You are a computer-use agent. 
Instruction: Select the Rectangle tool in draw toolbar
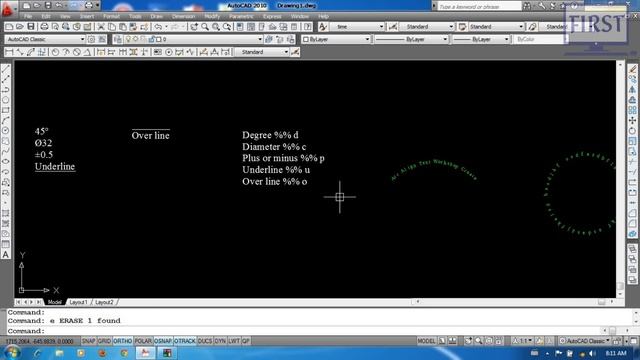click(6, 110)
